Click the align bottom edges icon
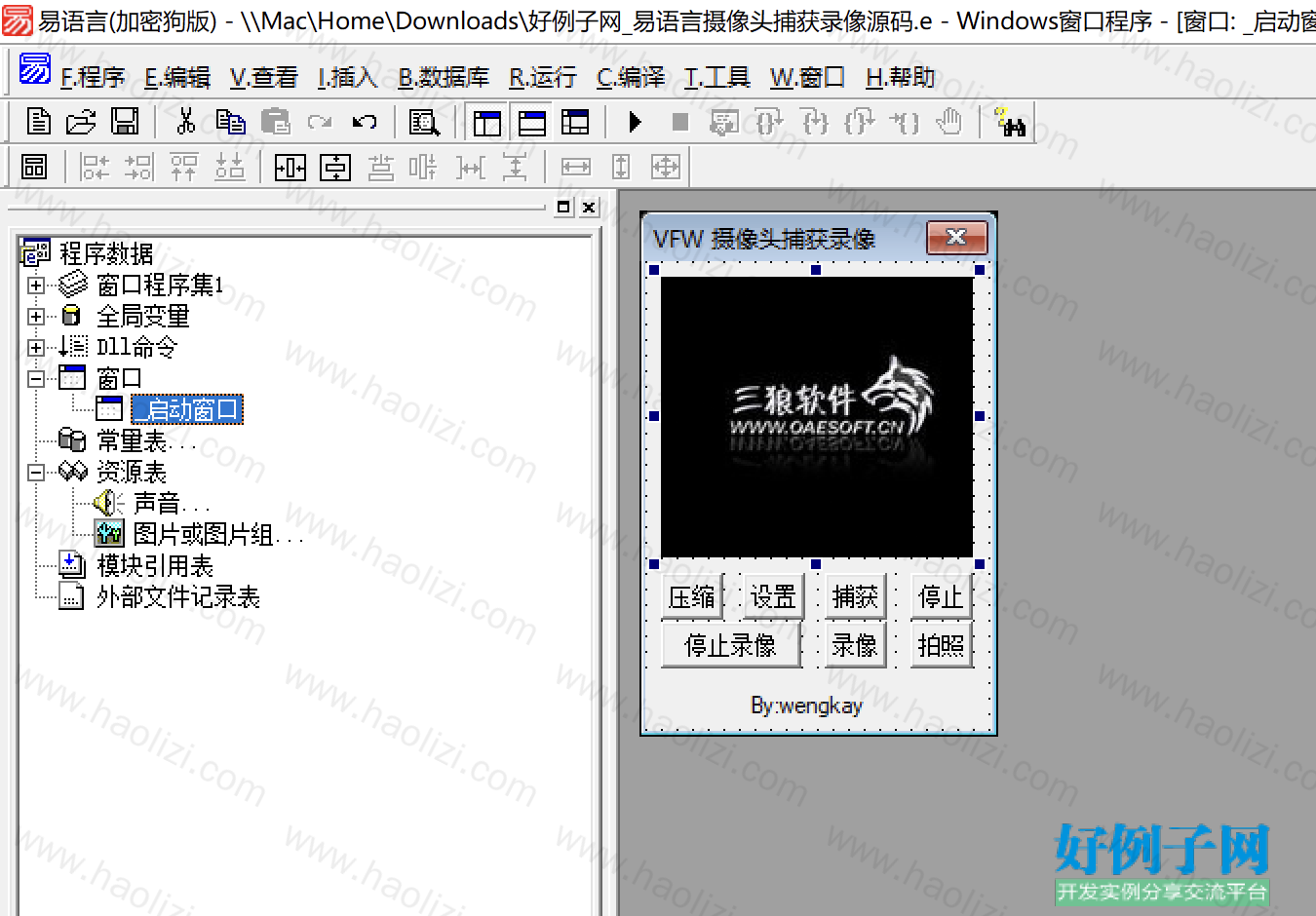This screenshot has width=1316, height=916. [x=230, y=167]
